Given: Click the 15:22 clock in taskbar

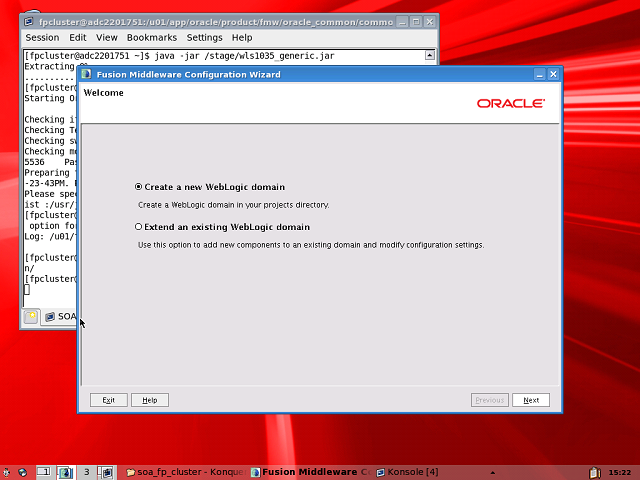Looking at the screenshot, I should pos(620,472).
